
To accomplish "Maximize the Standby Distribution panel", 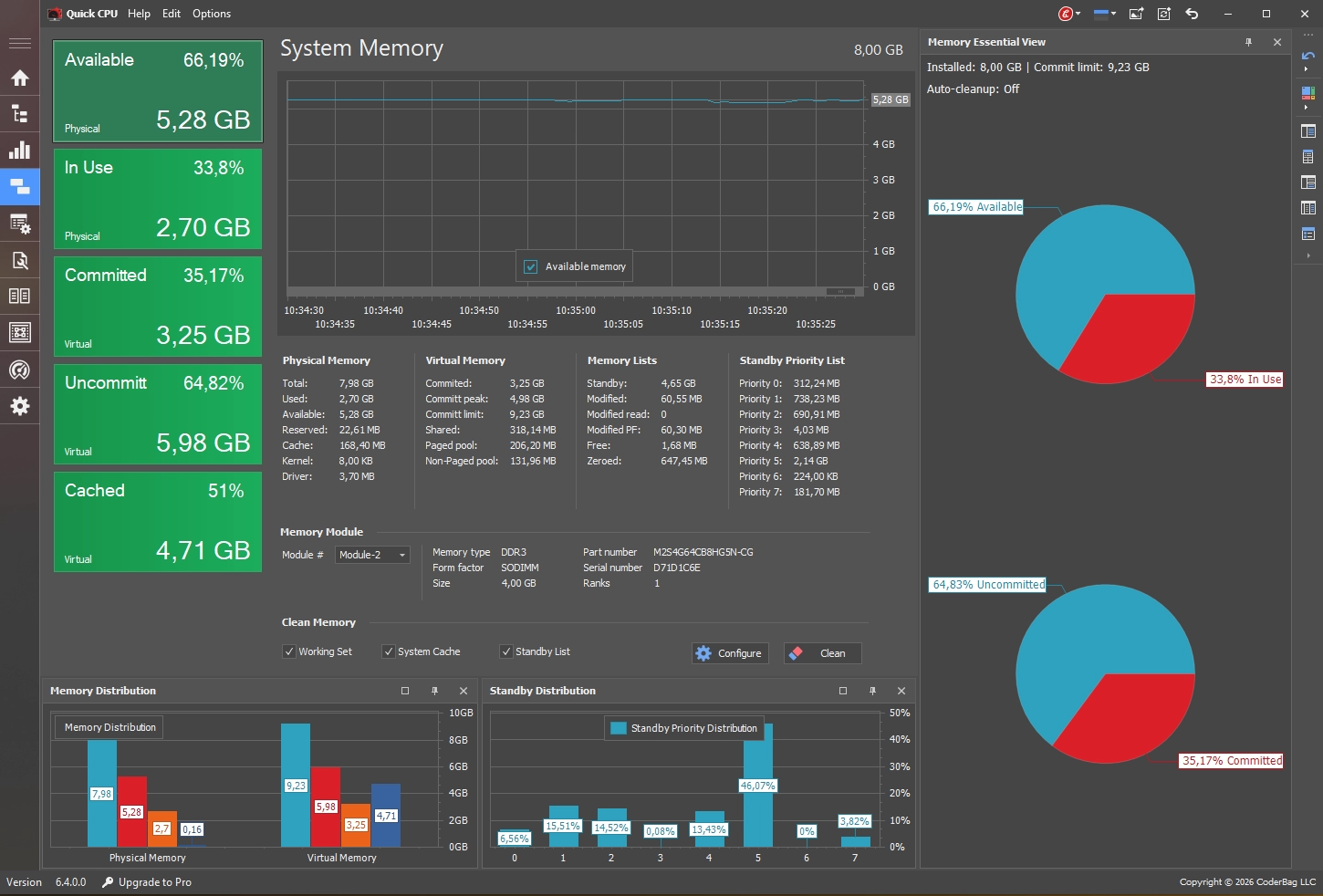I will (x=843, y=691).
